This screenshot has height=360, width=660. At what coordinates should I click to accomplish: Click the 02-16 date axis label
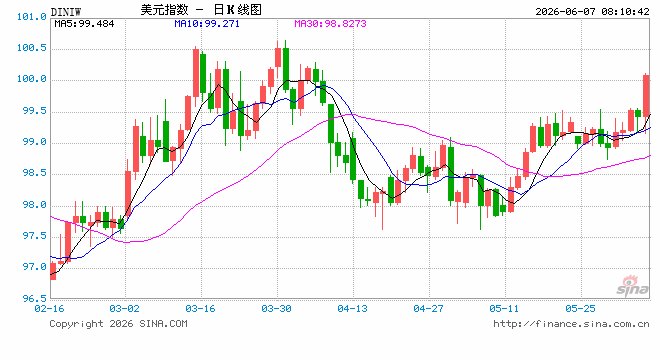tap(49, 309)
